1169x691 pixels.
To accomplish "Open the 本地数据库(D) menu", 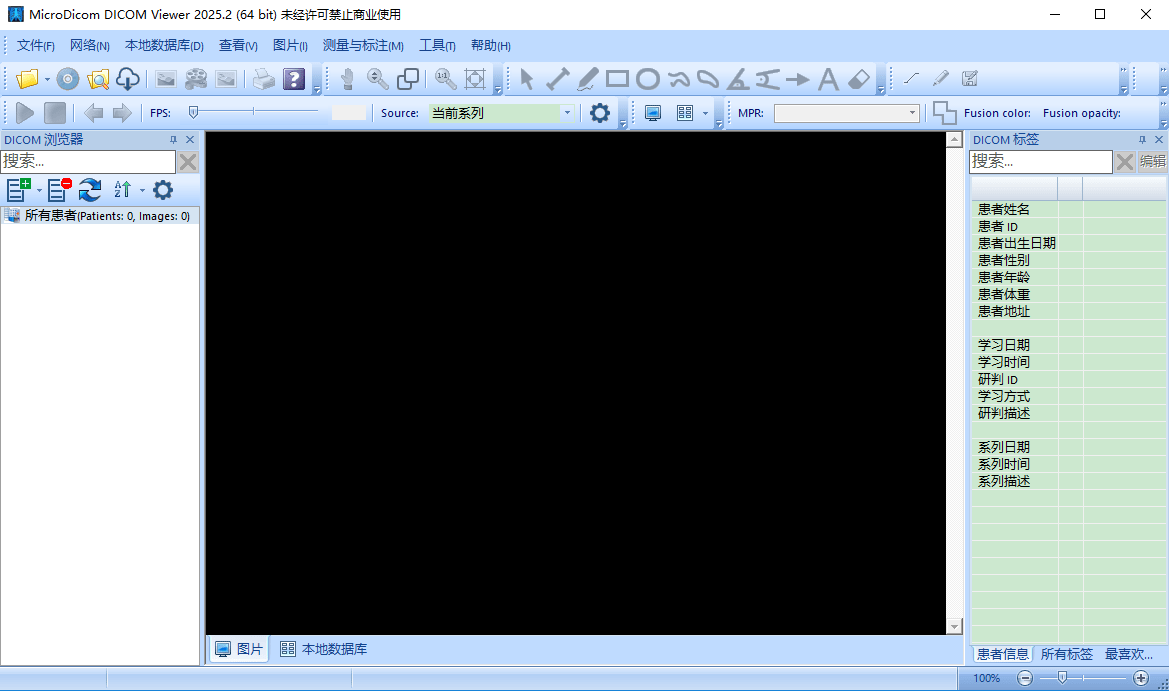I will [164, 45].
